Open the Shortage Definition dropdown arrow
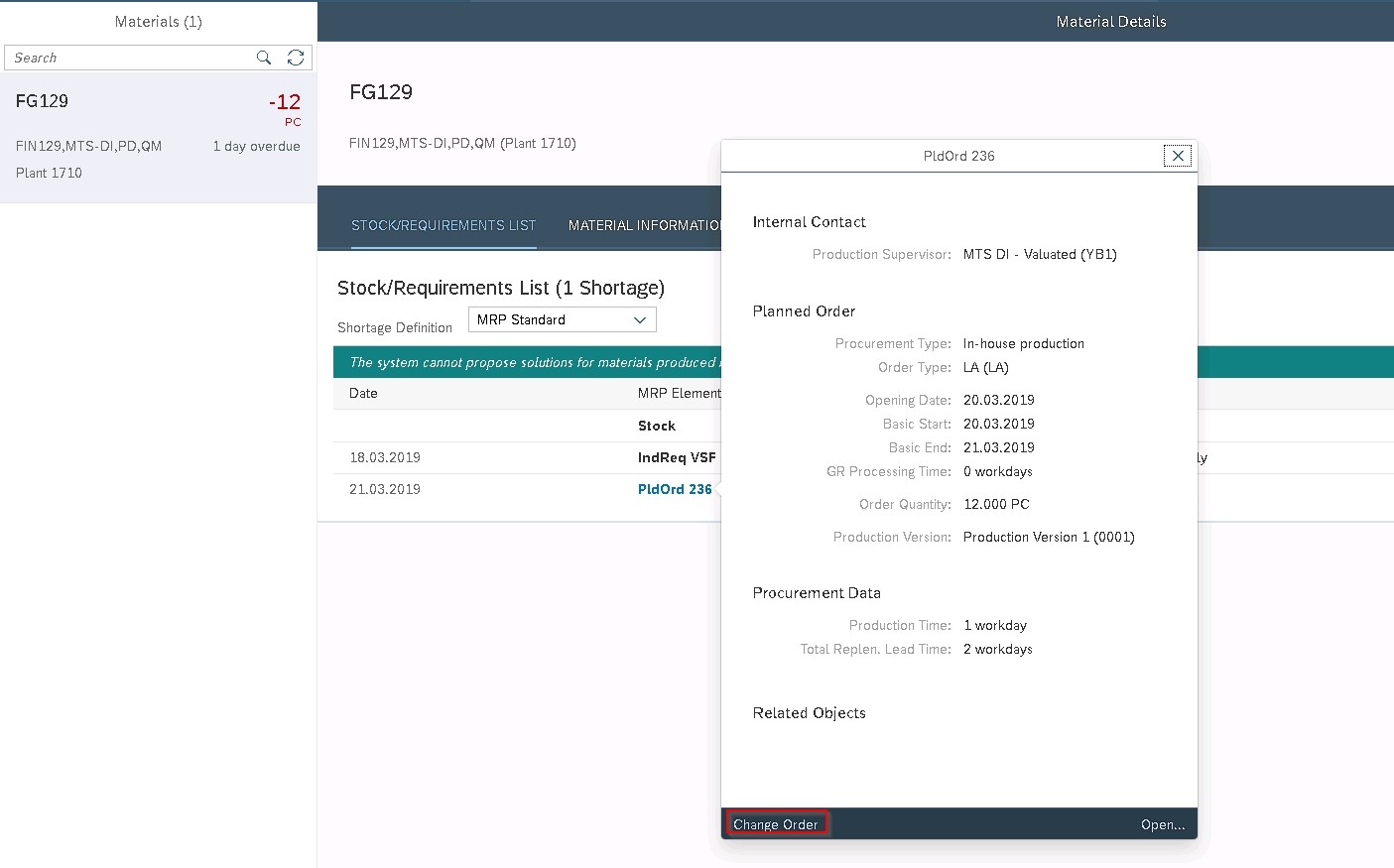This screenshot has width=1394, height=868. tap(640, 319)
